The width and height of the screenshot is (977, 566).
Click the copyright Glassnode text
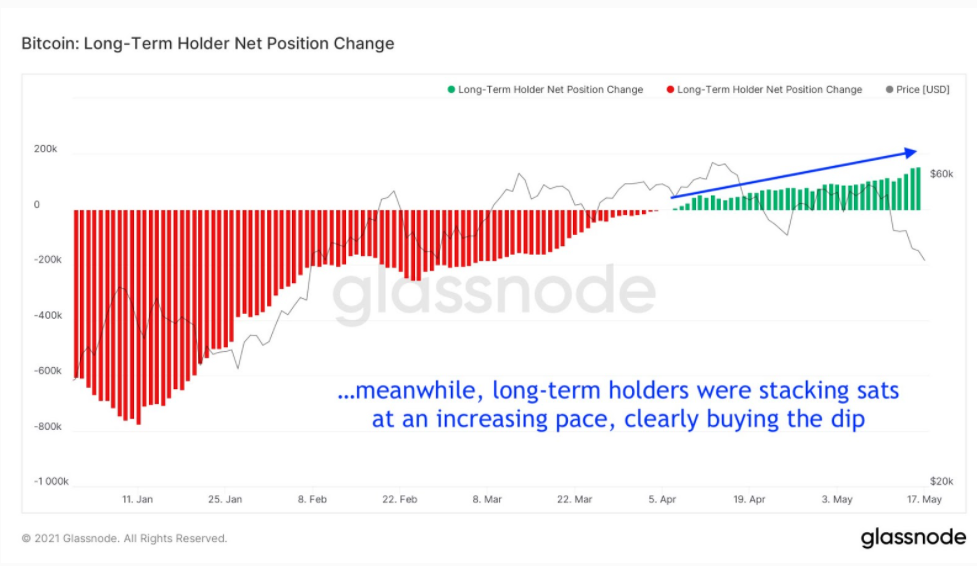tap(125, 539)
